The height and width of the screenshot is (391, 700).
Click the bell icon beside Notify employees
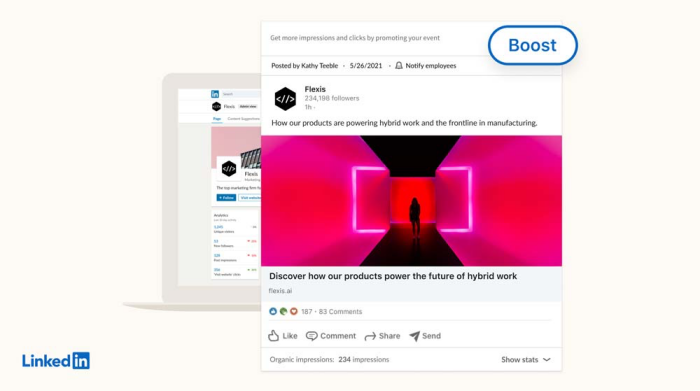pos(399,66)
